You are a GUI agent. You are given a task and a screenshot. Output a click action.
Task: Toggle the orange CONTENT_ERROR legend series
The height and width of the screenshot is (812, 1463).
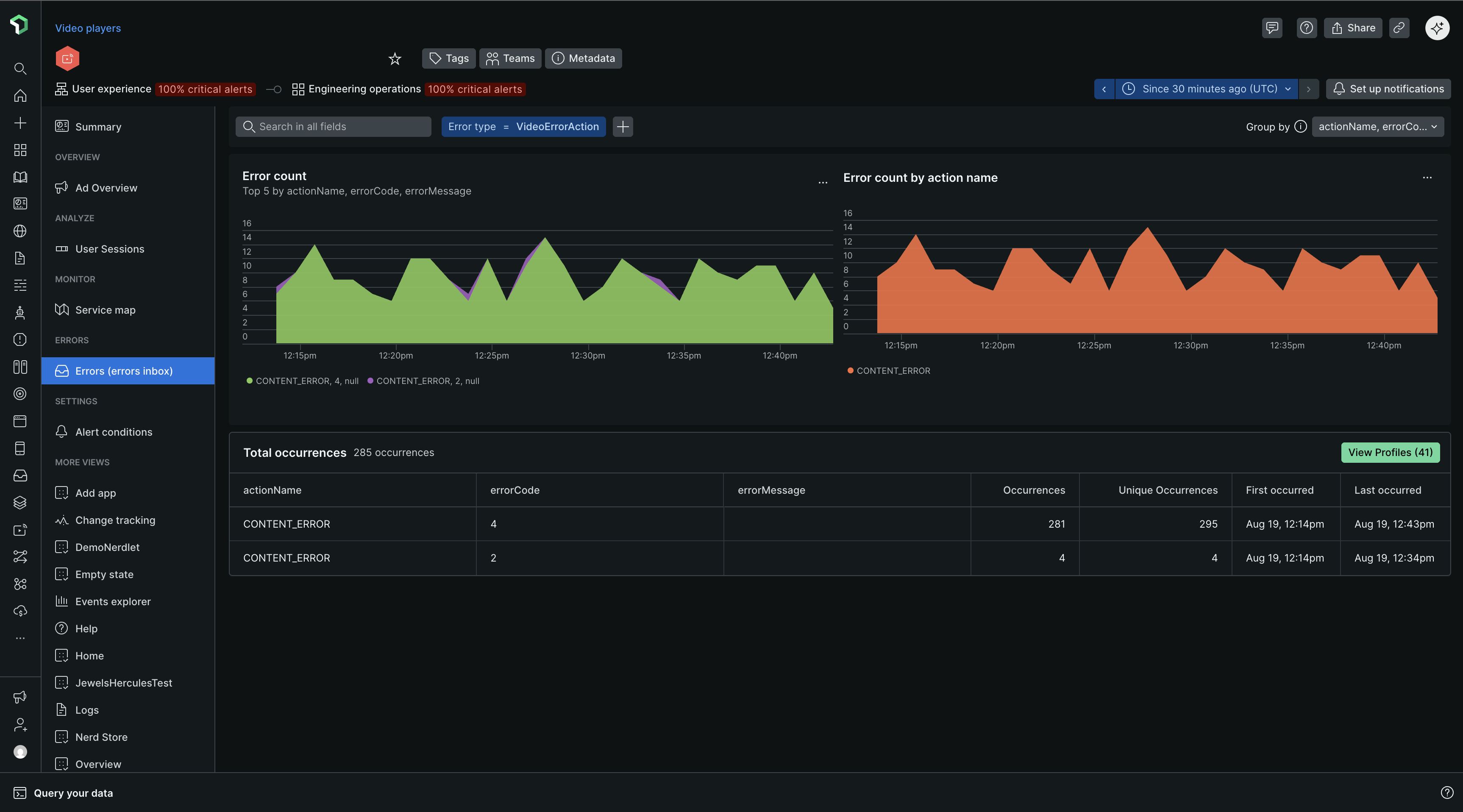889,371
